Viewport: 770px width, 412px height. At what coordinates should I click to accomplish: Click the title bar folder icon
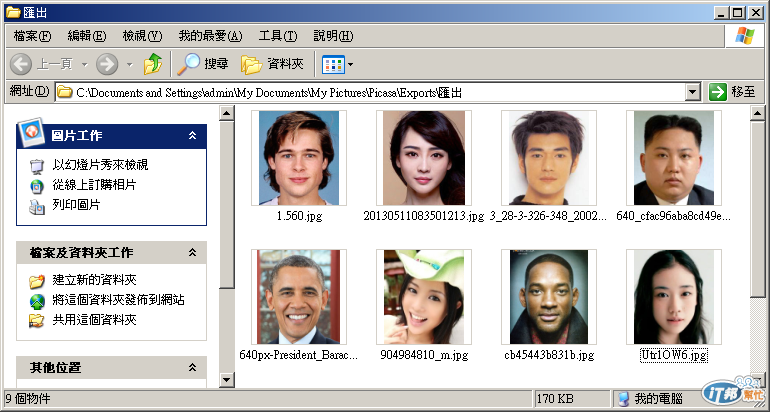[x=13, y=12]
